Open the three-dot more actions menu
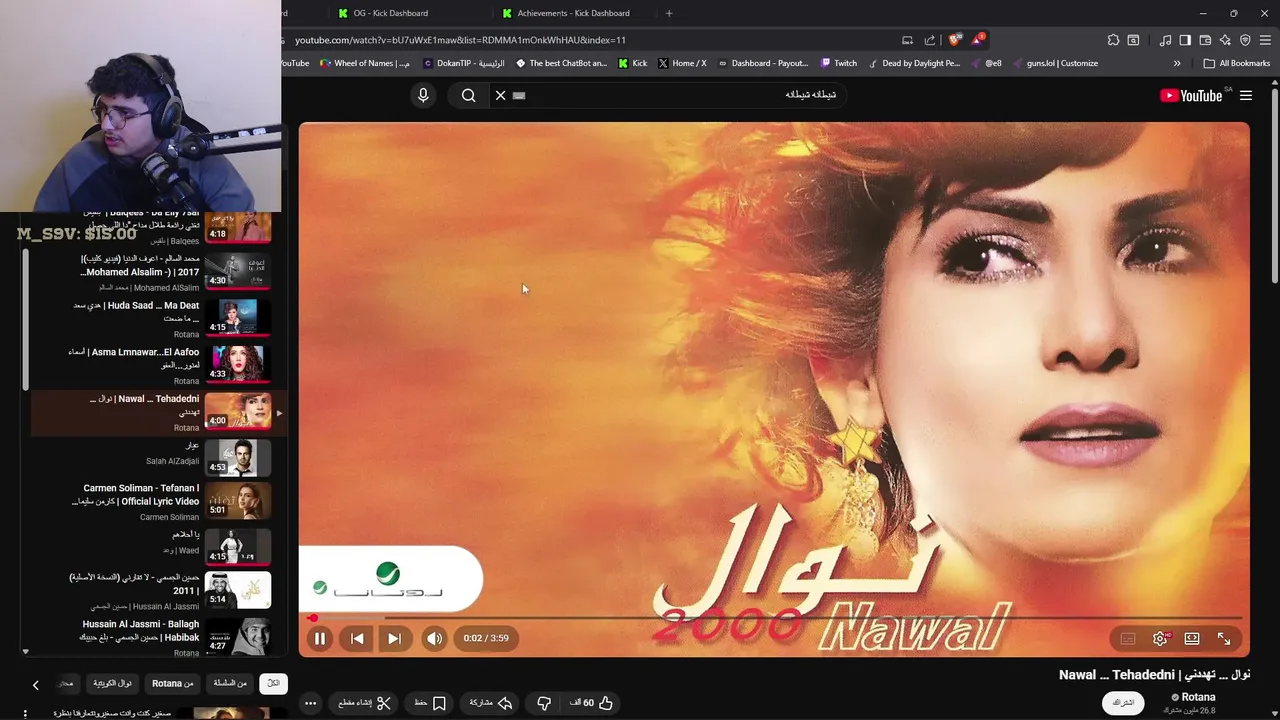 310,703
